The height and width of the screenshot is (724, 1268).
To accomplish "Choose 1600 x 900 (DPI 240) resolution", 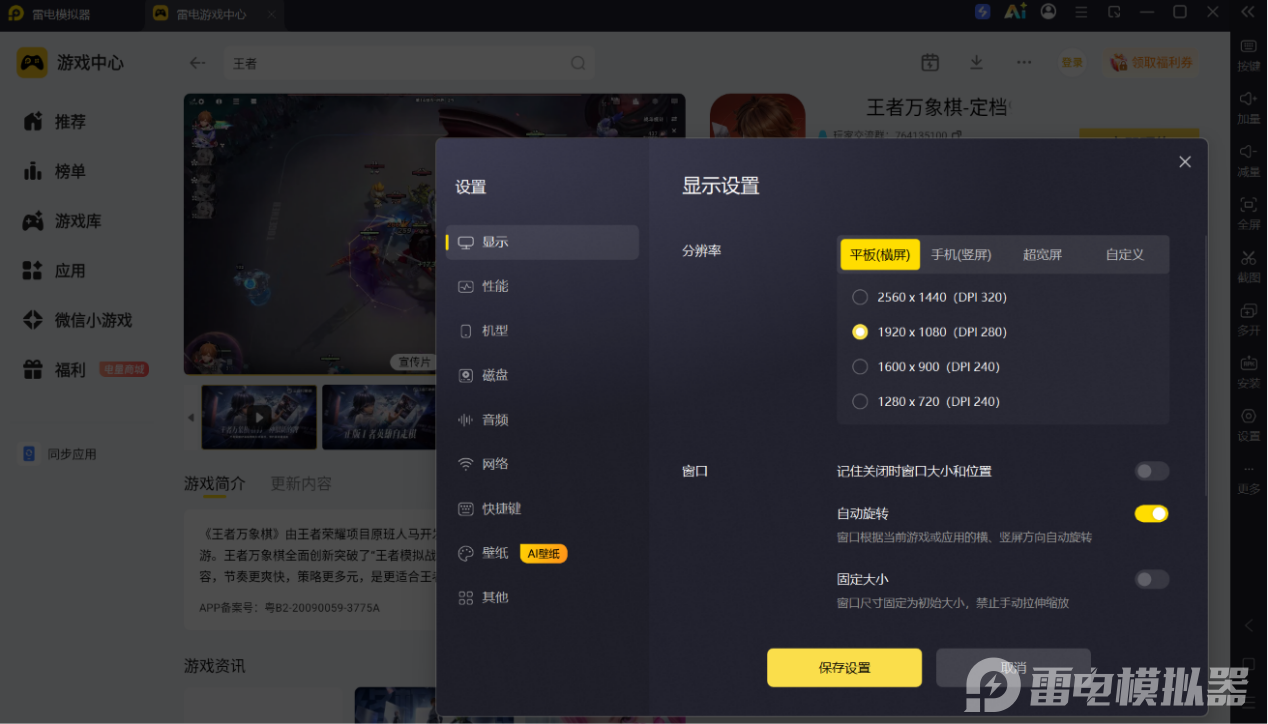I will point(926,367).
